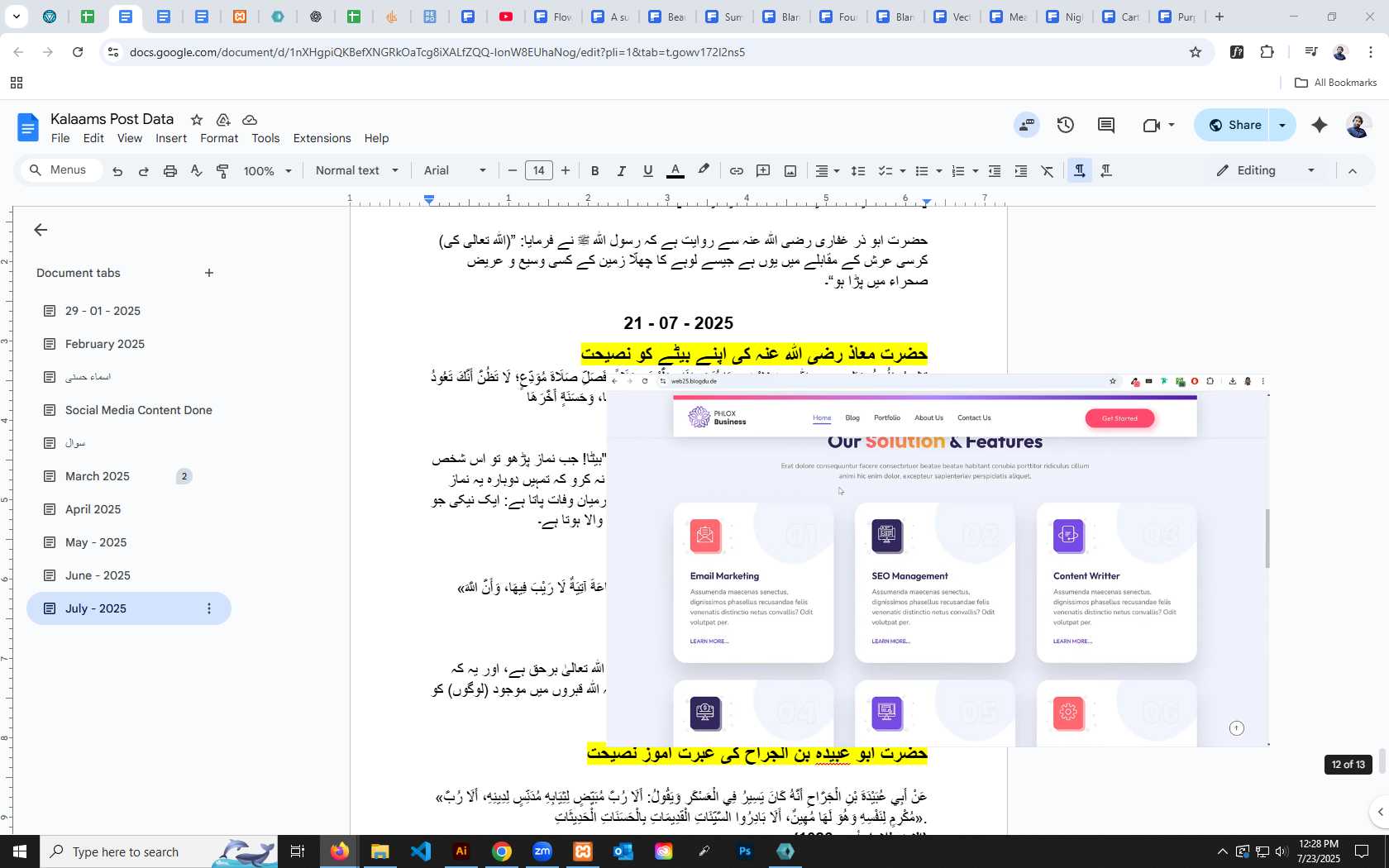Open the zoom level dropdown
This screenshot has width=1389, height=868.
click(x=267, y=171)
